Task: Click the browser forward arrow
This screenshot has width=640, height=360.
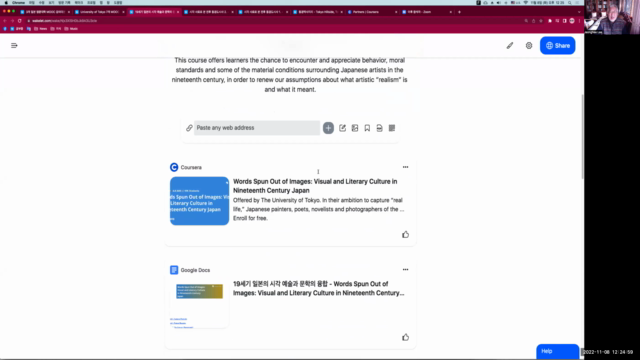Action: pyautogui.click(x=12, y=21)
